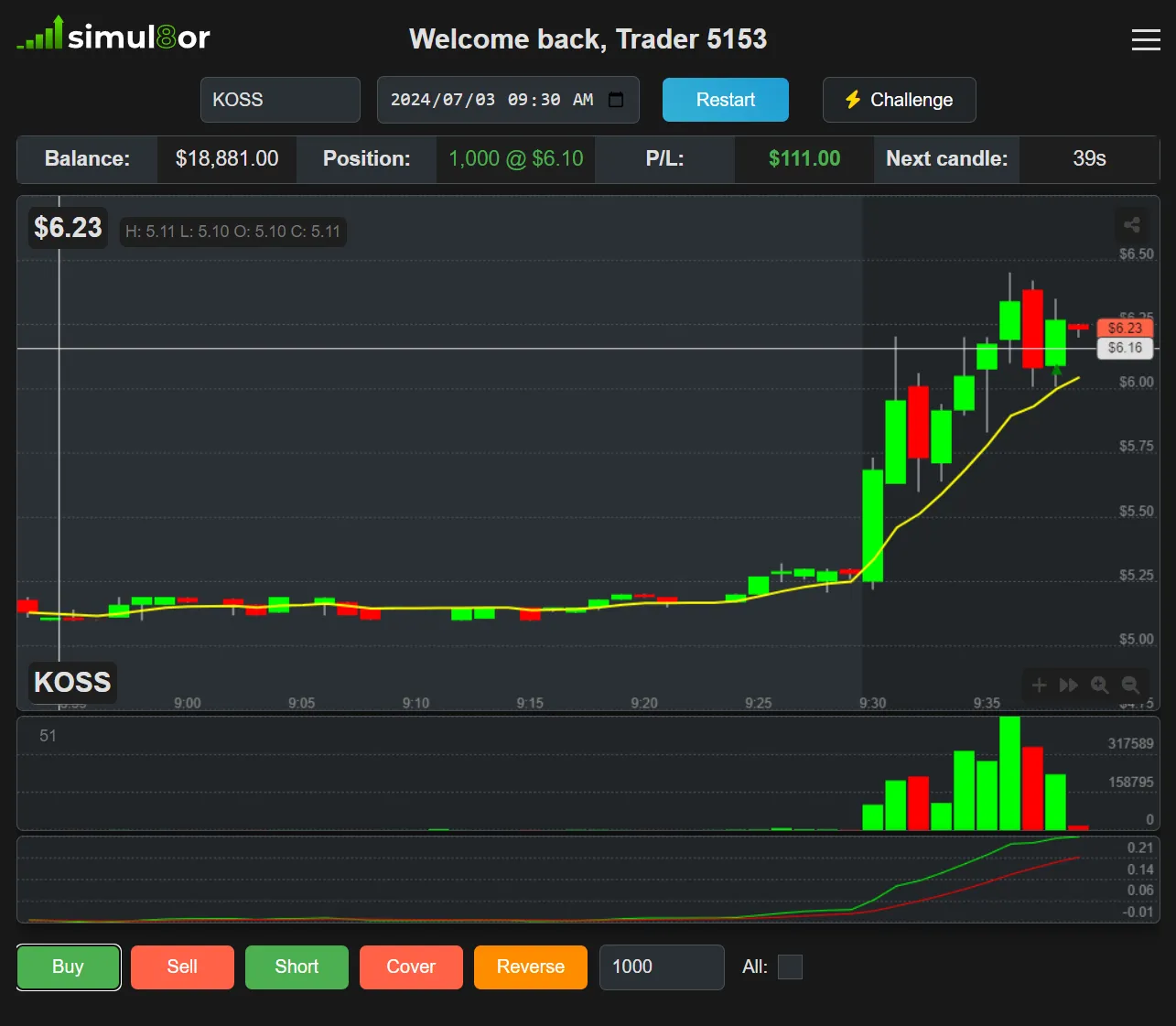Click the Sell button

click(181, 967)
